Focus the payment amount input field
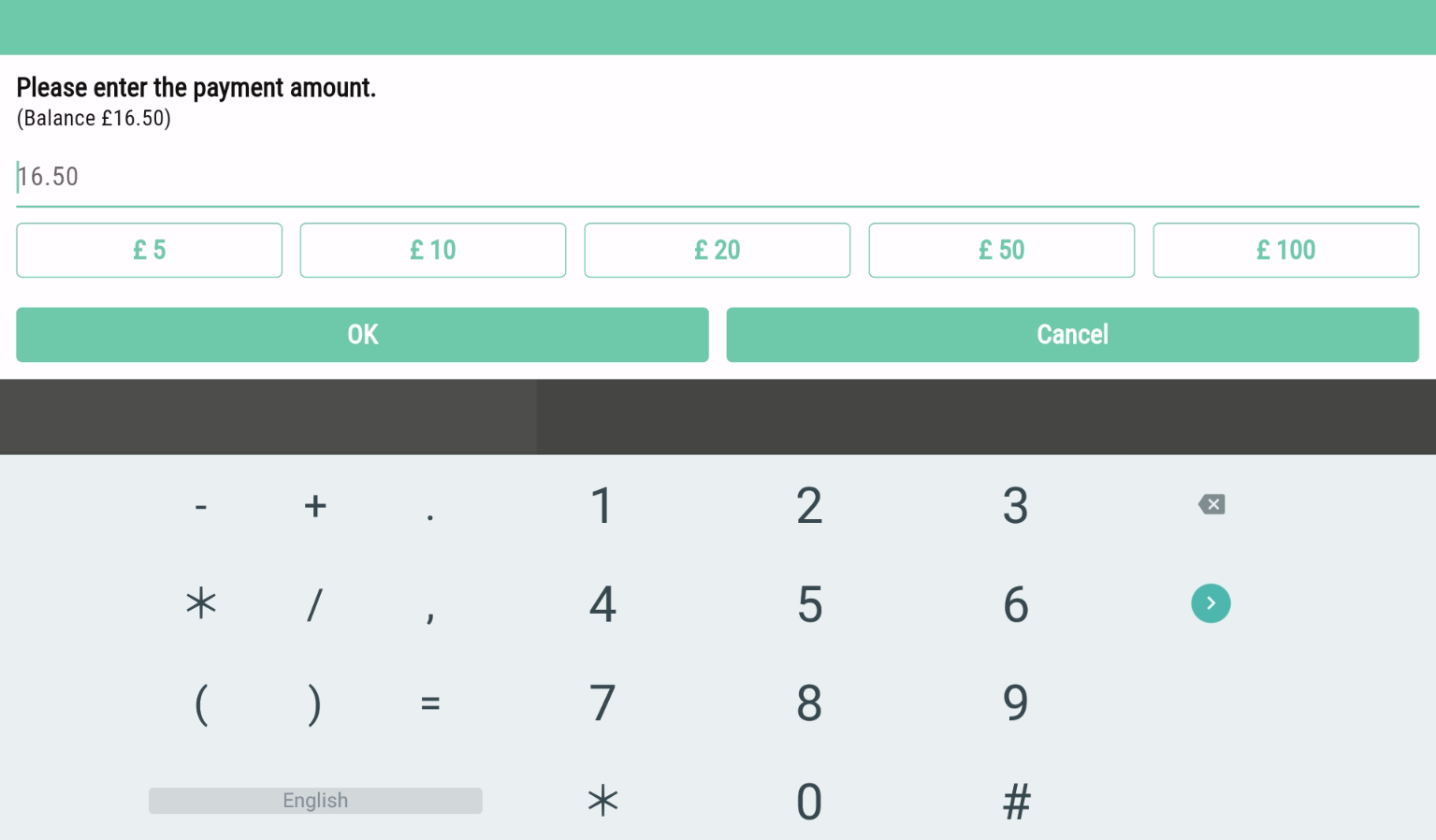1436x840 pixels. point(718,177)
